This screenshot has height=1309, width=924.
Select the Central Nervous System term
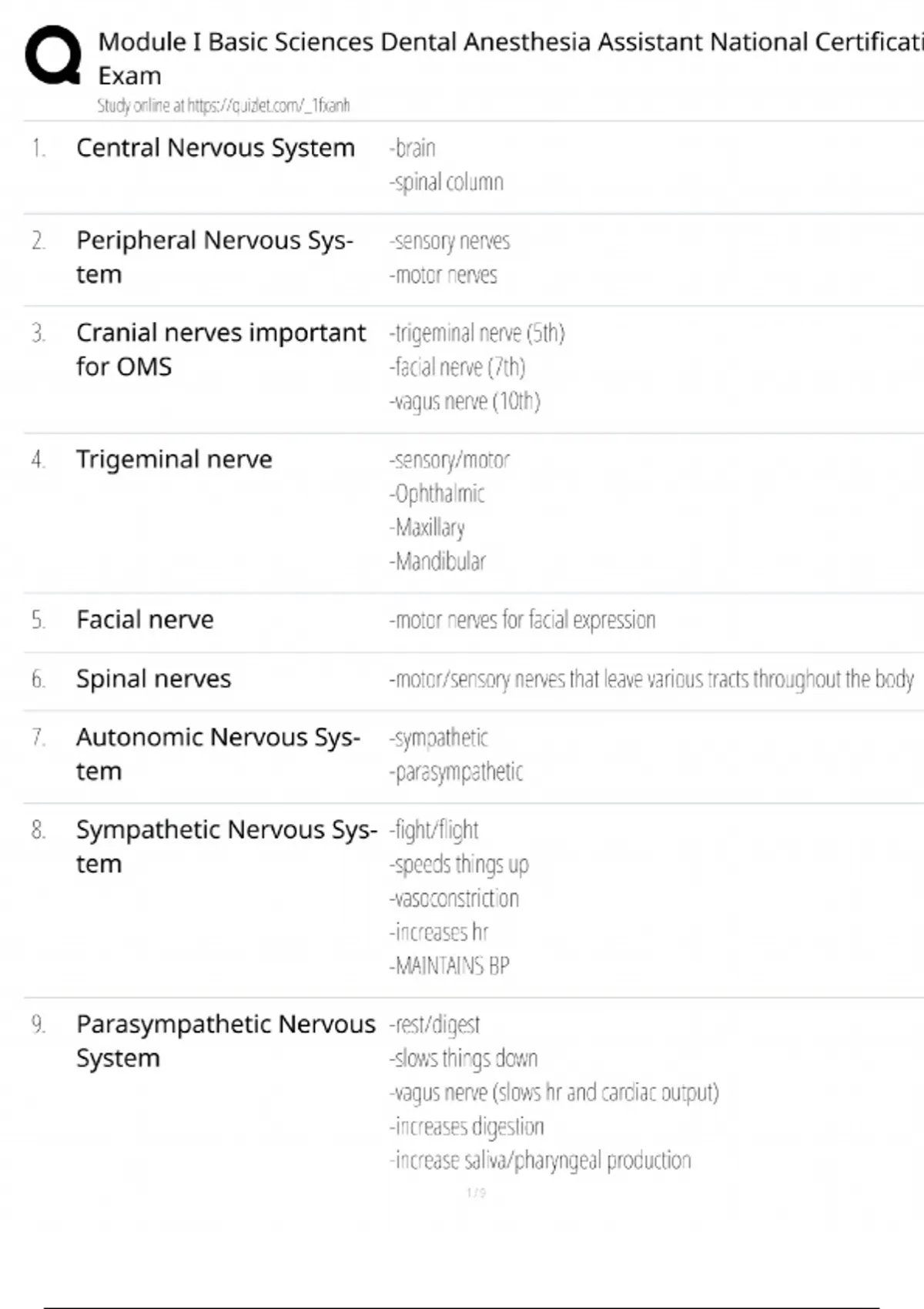215,148
